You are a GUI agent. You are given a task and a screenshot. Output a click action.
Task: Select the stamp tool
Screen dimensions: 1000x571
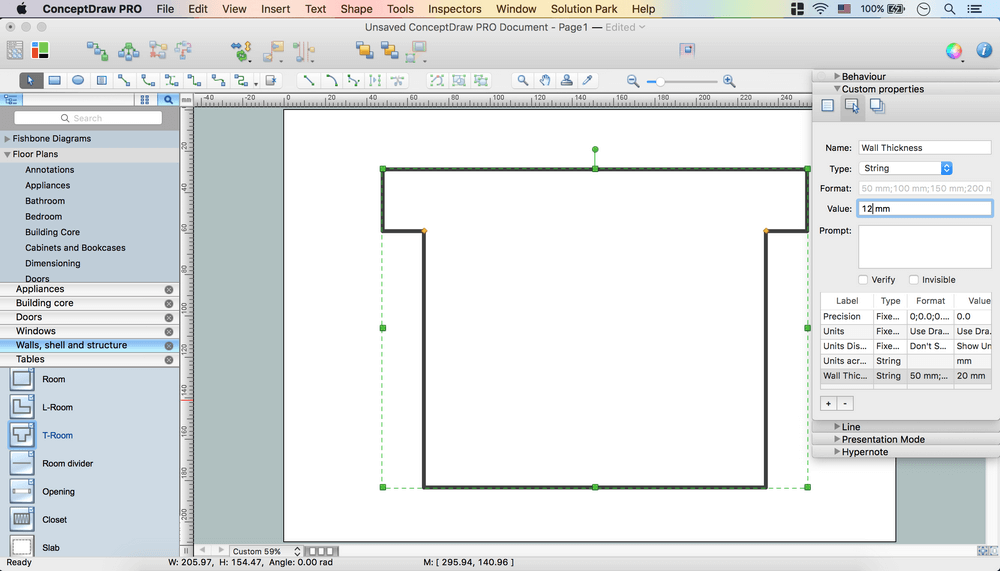[x=566, y=80]
